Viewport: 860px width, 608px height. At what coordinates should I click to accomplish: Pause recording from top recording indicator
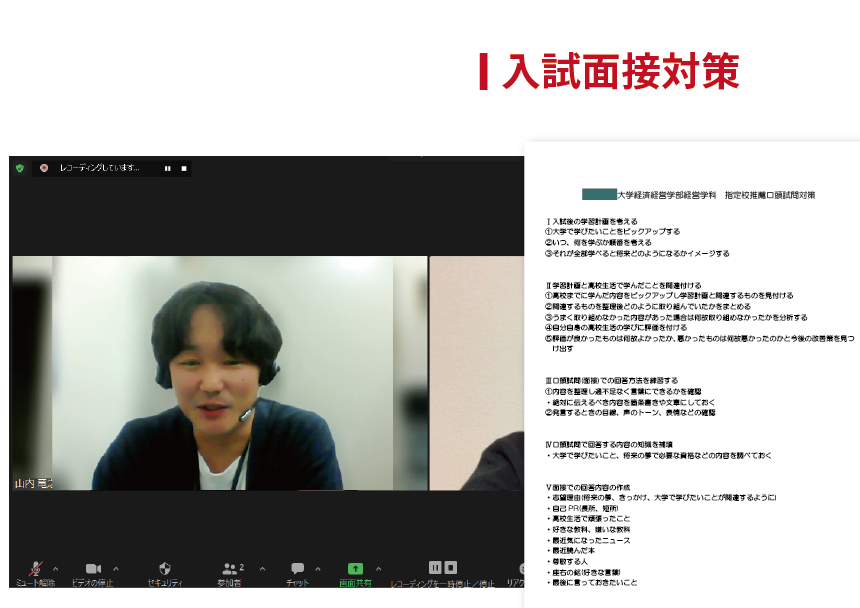coord(167,168)
